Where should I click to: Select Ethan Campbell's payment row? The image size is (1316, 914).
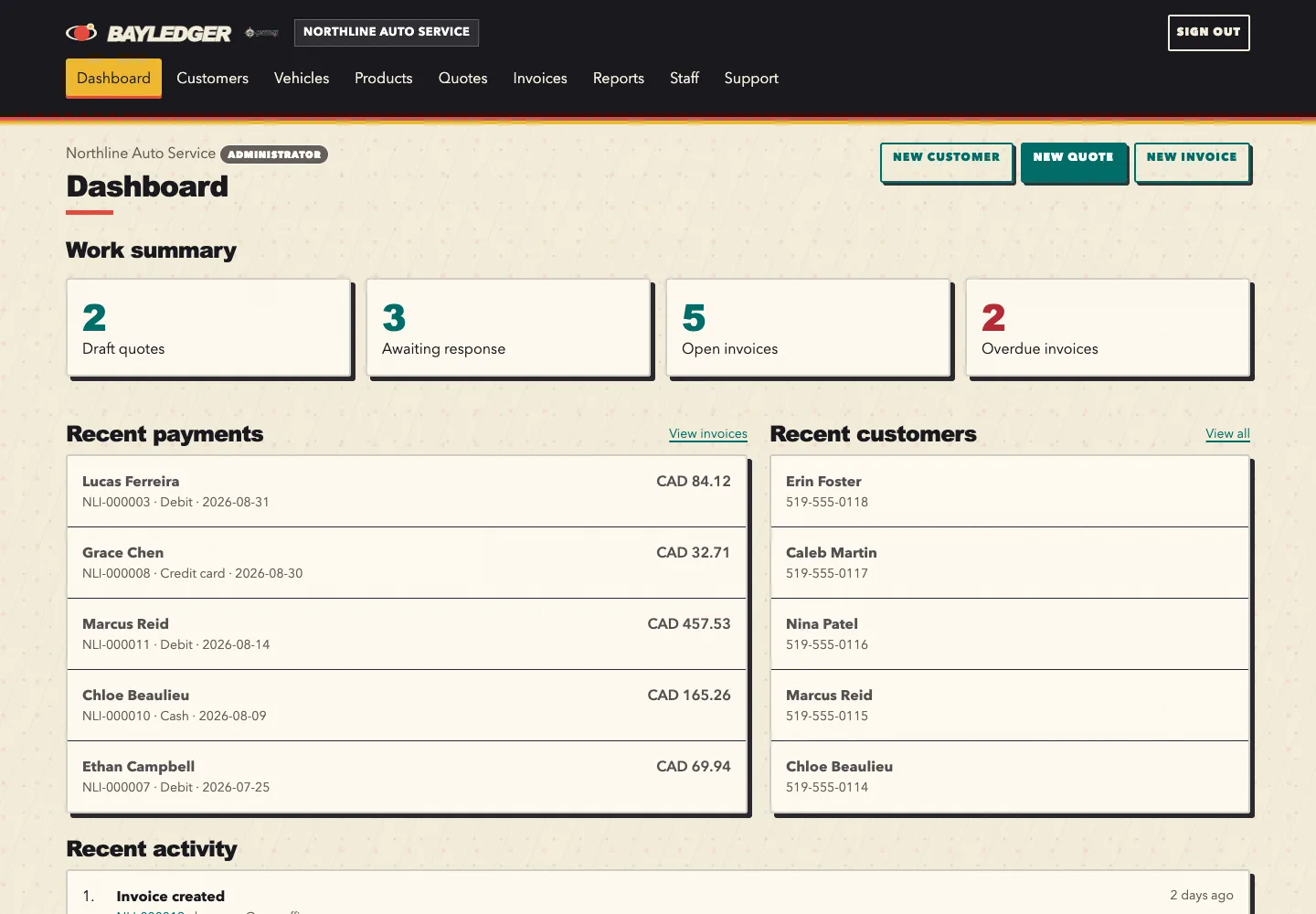coord(407,777)
